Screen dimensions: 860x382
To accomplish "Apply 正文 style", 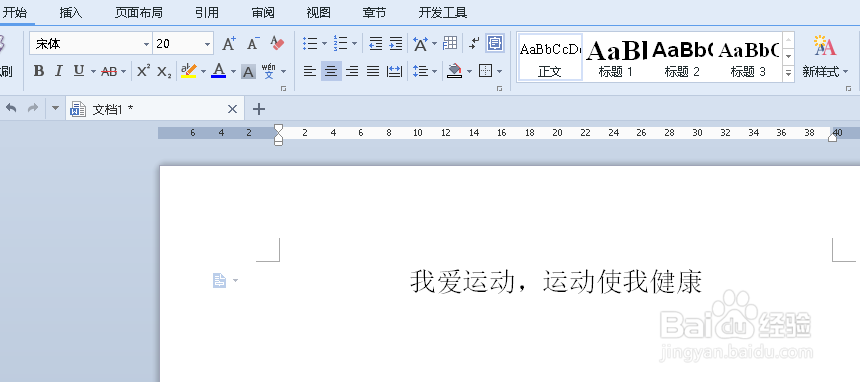I will coord(550,57).
